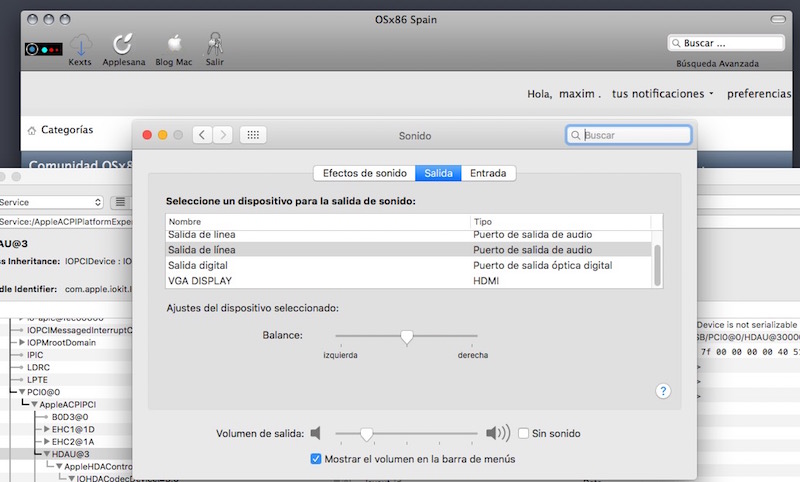Image resolution: width=800 pixels, height=482 pixels.
Task: Select the VGA DISPLAY output device
Action: pos(408,281)
